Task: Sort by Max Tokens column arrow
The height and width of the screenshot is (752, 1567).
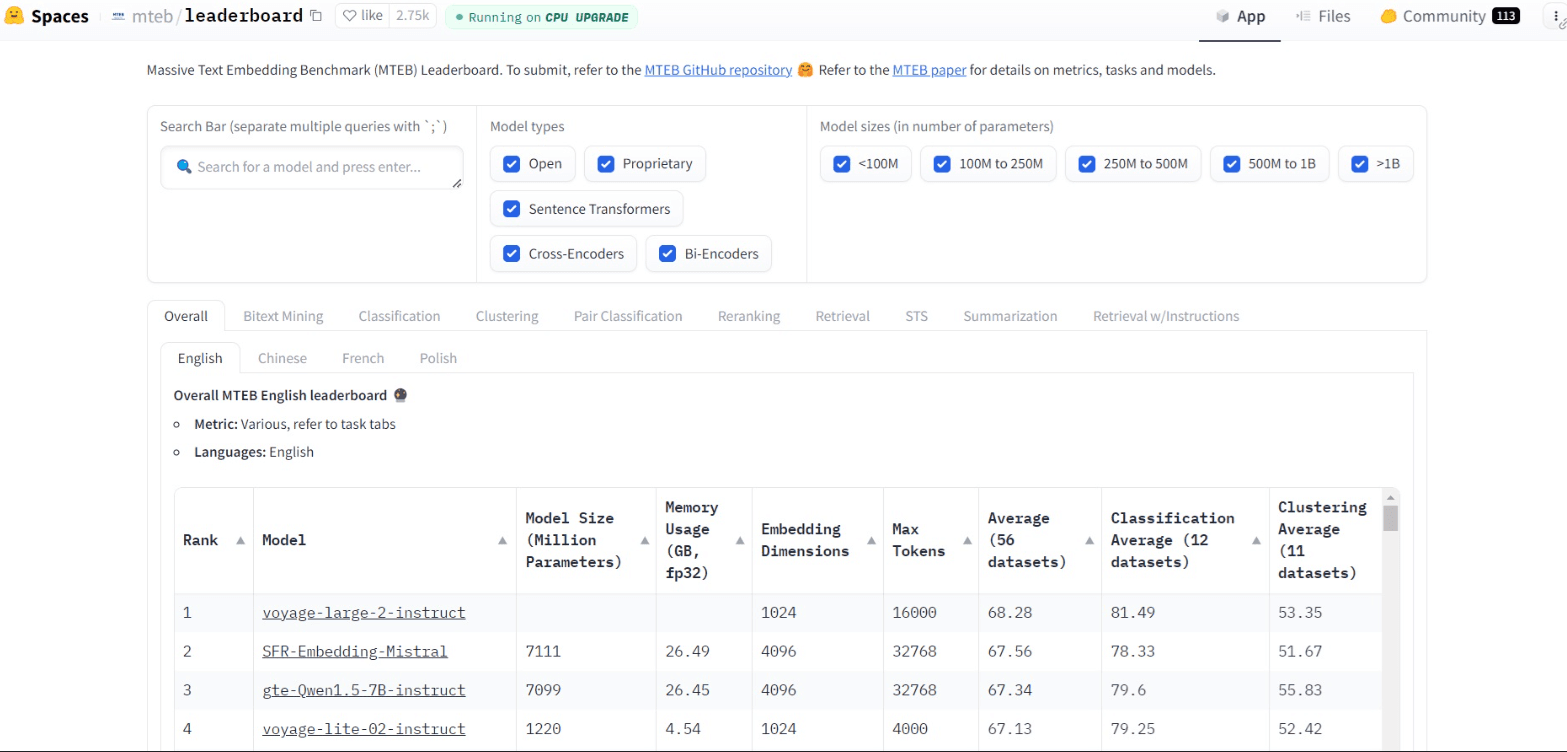Action: (966, 540)
